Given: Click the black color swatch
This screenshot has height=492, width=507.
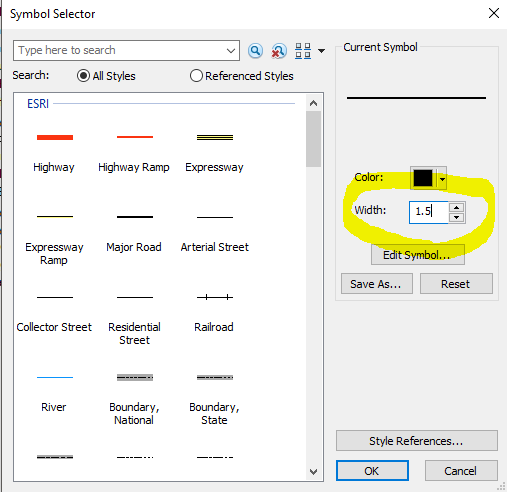Looking at the screenshot, I should pos(423,178).
